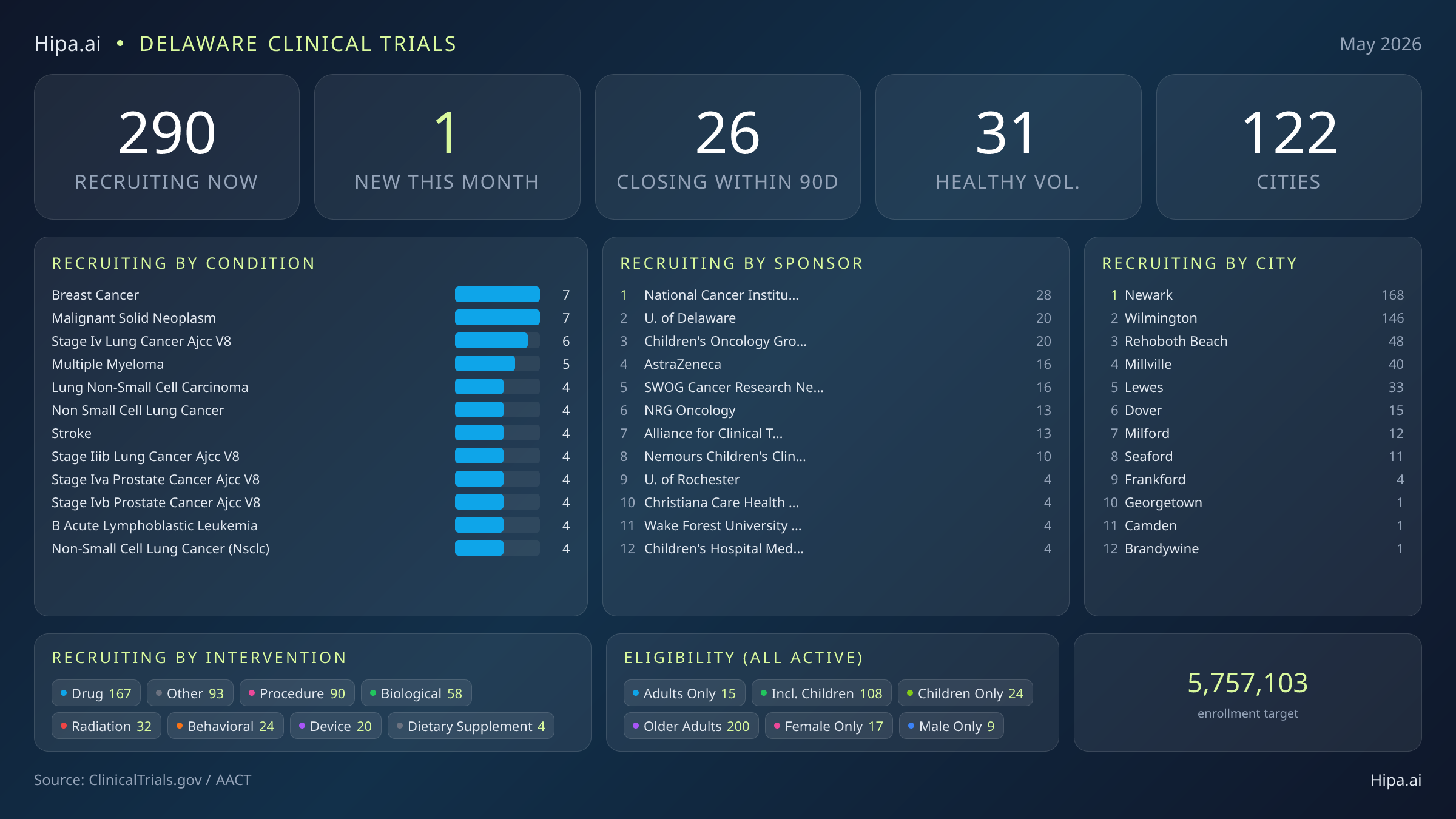Viewport: 1456px width, 819px height.
Task: Select the Frankford city row
Action: (x=1253, y=479)
